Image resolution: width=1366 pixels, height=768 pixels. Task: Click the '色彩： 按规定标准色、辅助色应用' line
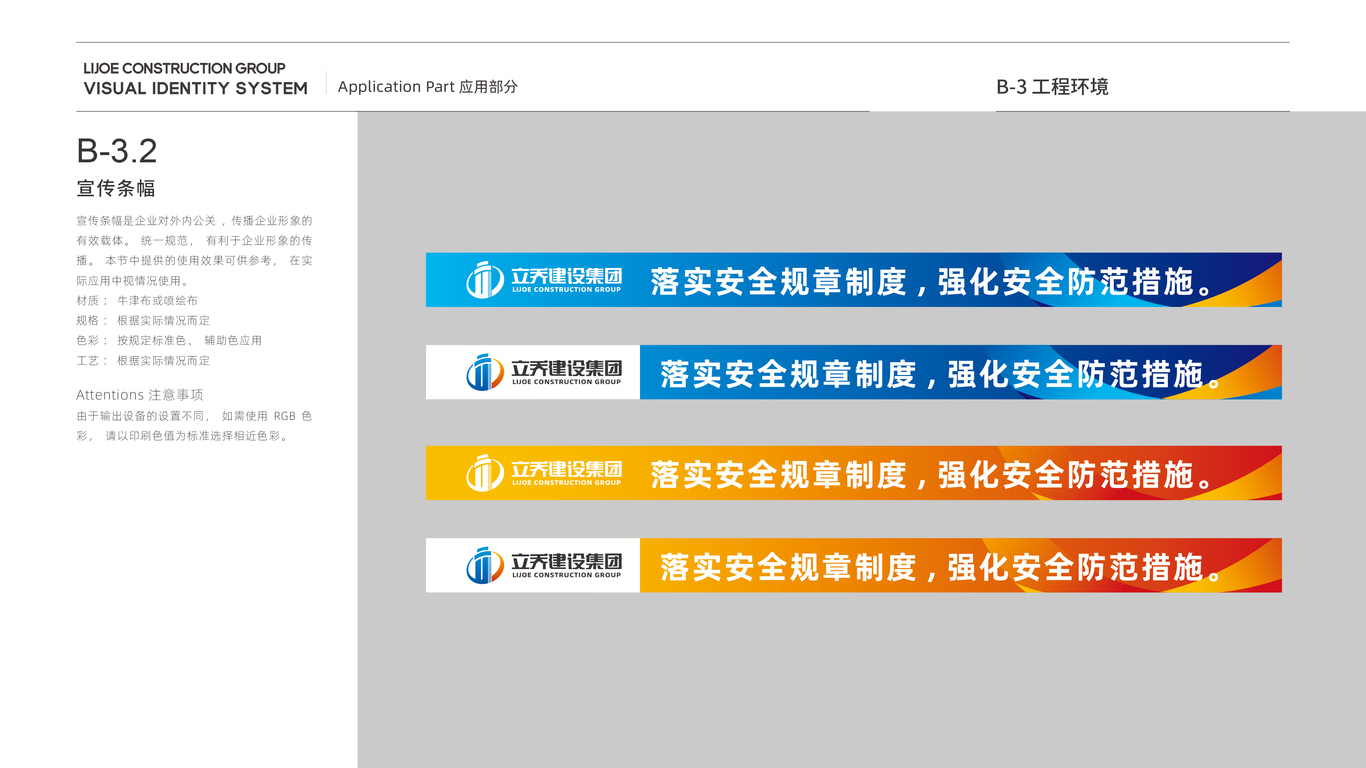(x=169, y=341)
